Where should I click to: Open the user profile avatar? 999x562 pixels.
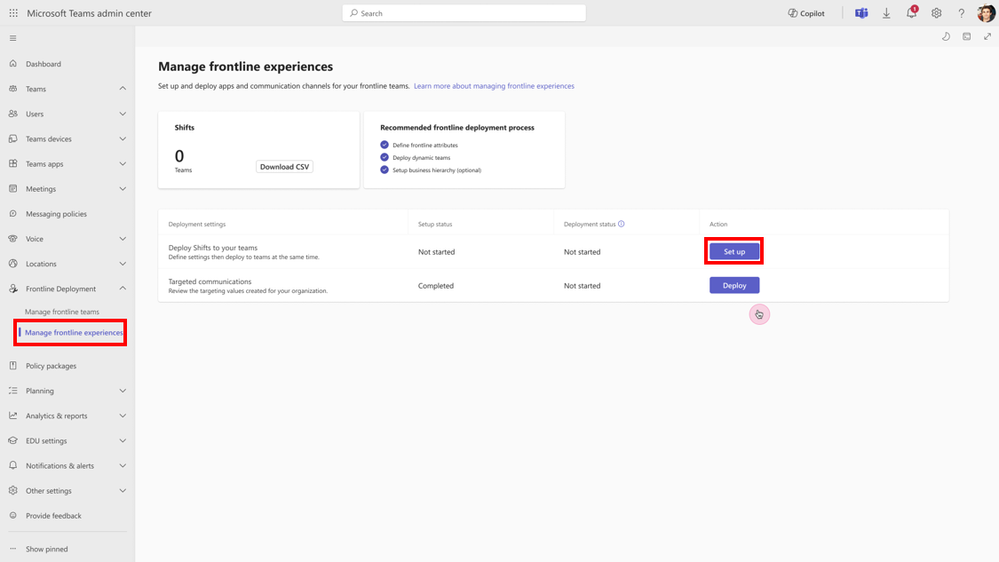(986, 13)
